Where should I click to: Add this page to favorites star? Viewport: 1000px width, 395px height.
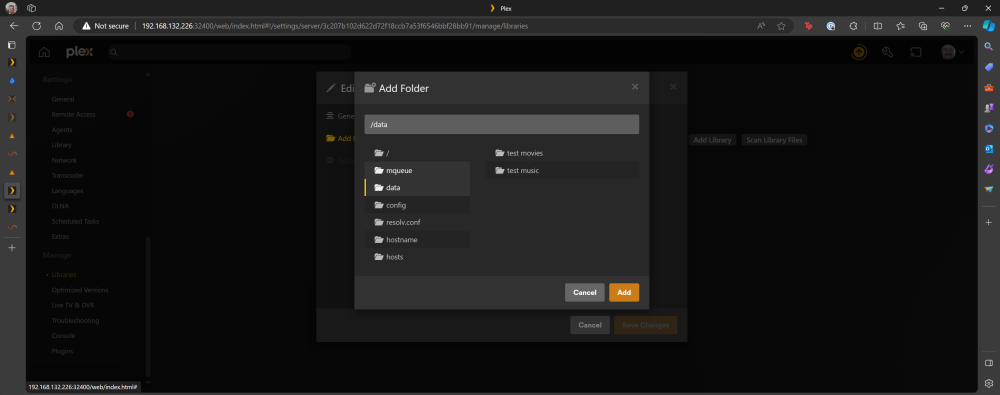(x=781, y=26)
